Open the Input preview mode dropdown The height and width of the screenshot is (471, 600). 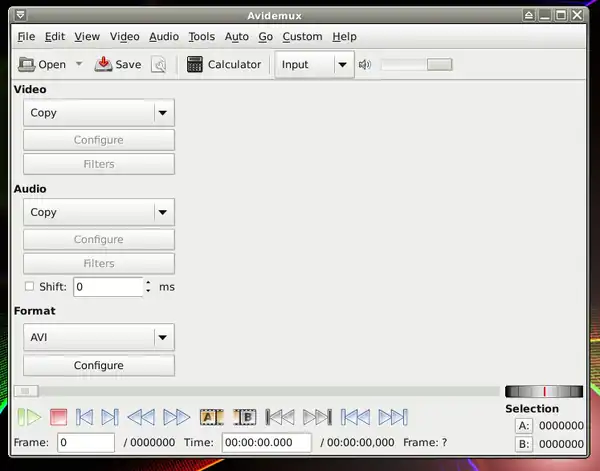point(342,65)
